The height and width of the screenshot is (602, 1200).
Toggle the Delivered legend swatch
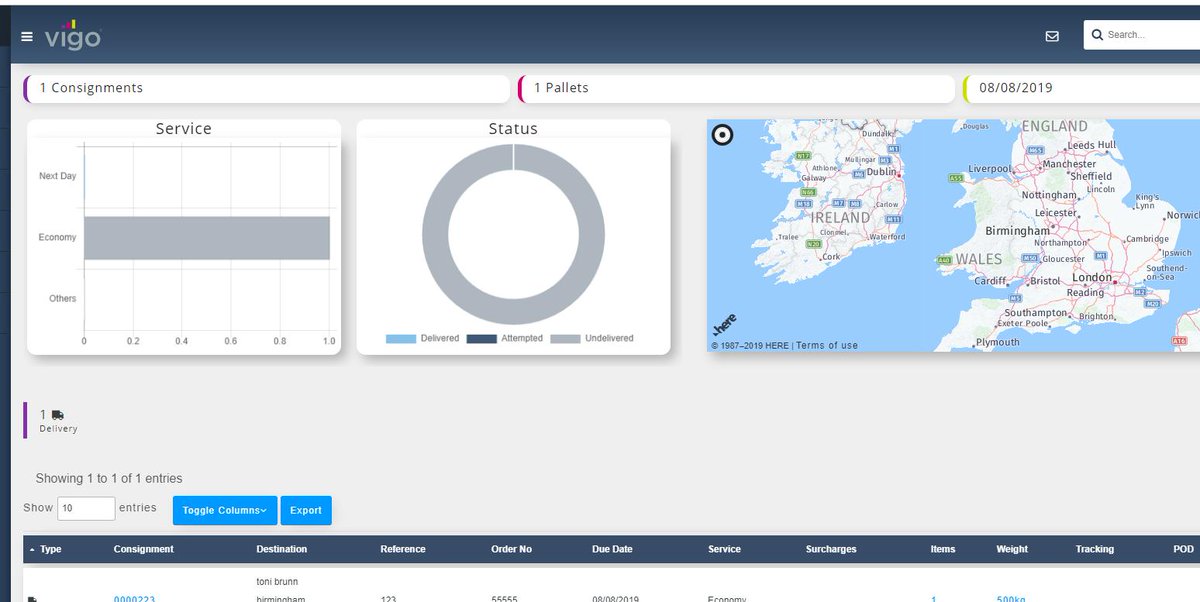point(401,338)
